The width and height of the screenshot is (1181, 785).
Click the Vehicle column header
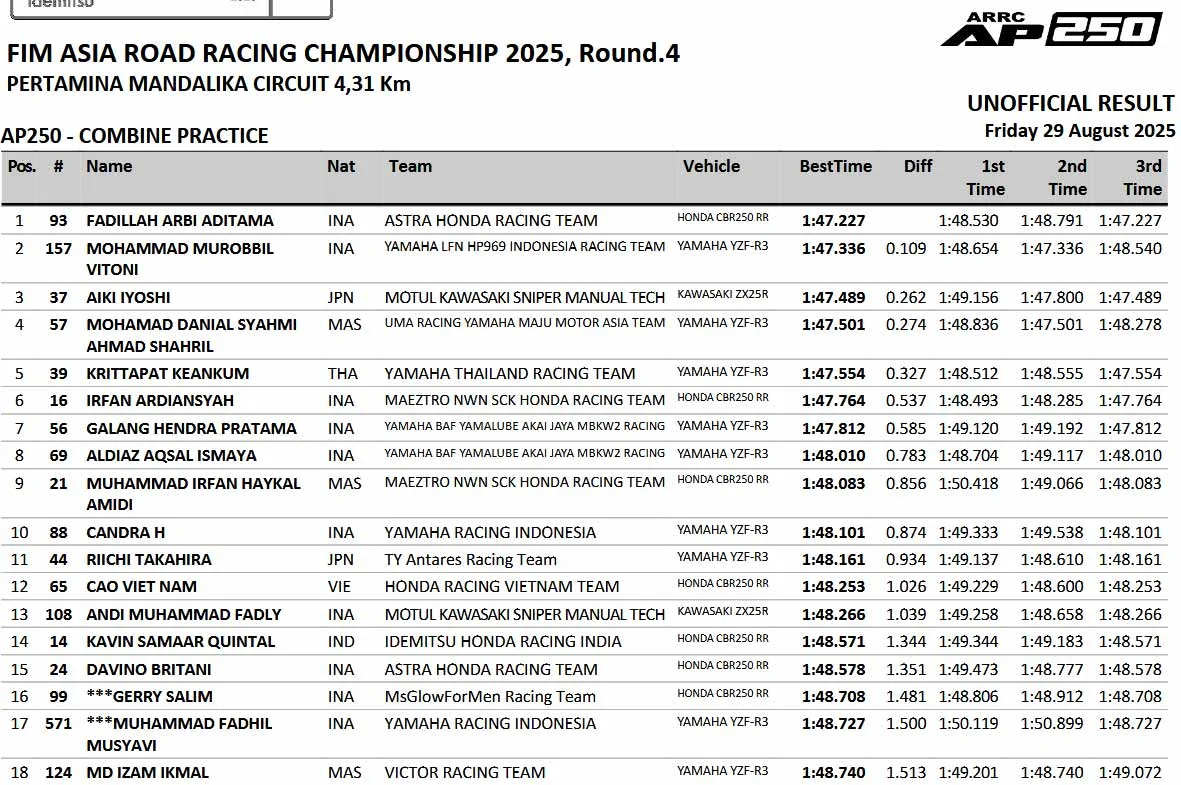(711, 166)
